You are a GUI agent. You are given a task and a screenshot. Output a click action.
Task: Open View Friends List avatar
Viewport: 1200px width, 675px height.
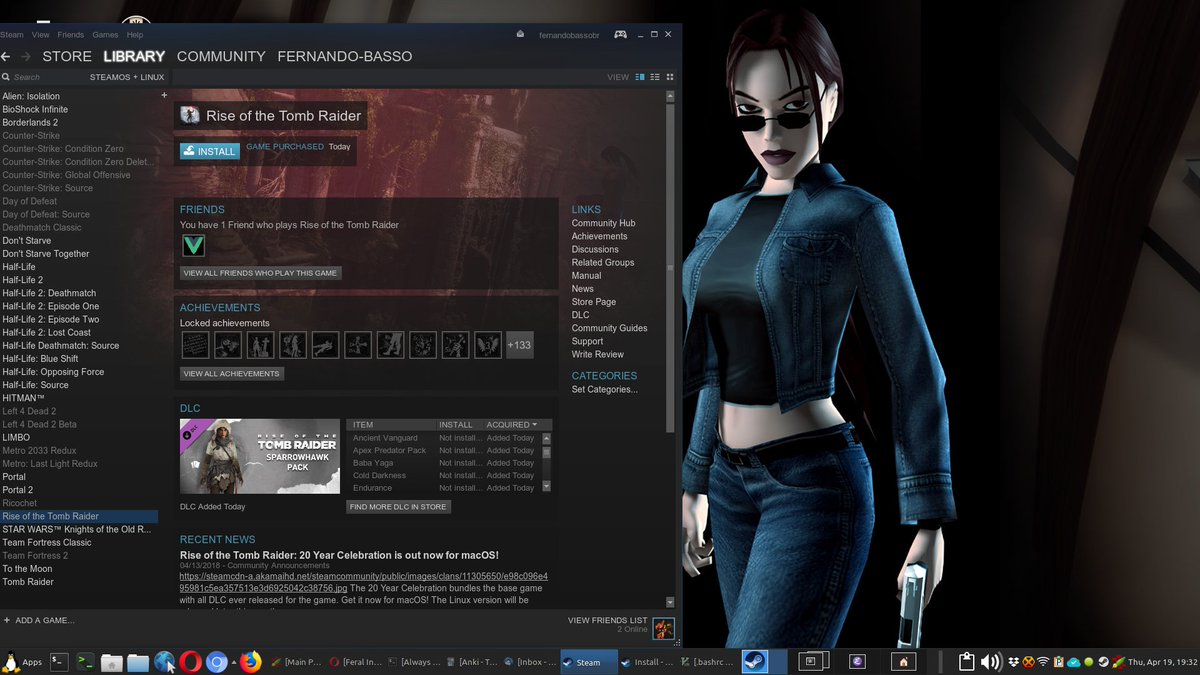[664, 628]
